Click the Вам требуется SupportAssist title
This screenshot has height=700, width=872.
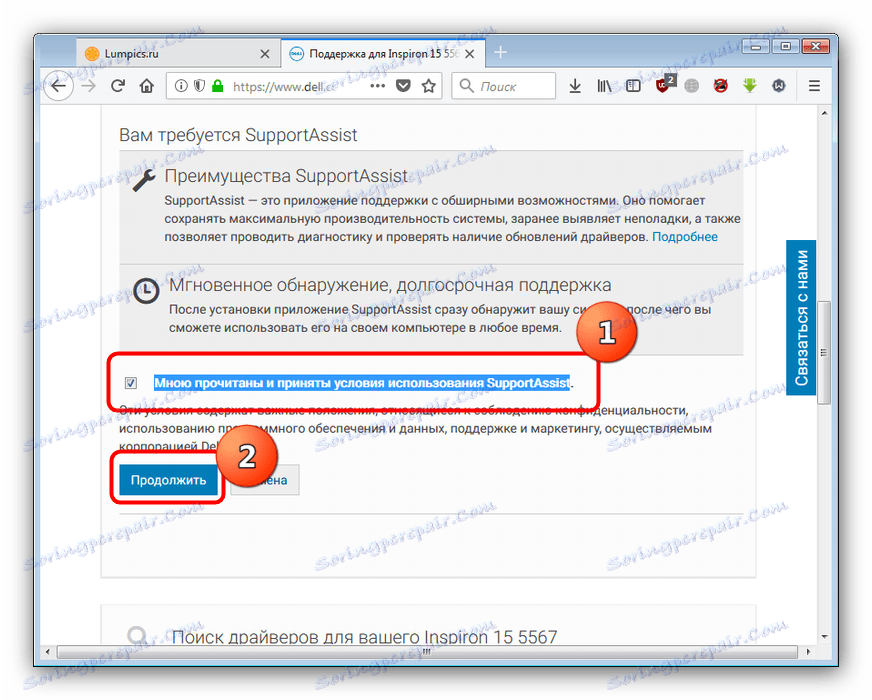[x=238, y=135]
